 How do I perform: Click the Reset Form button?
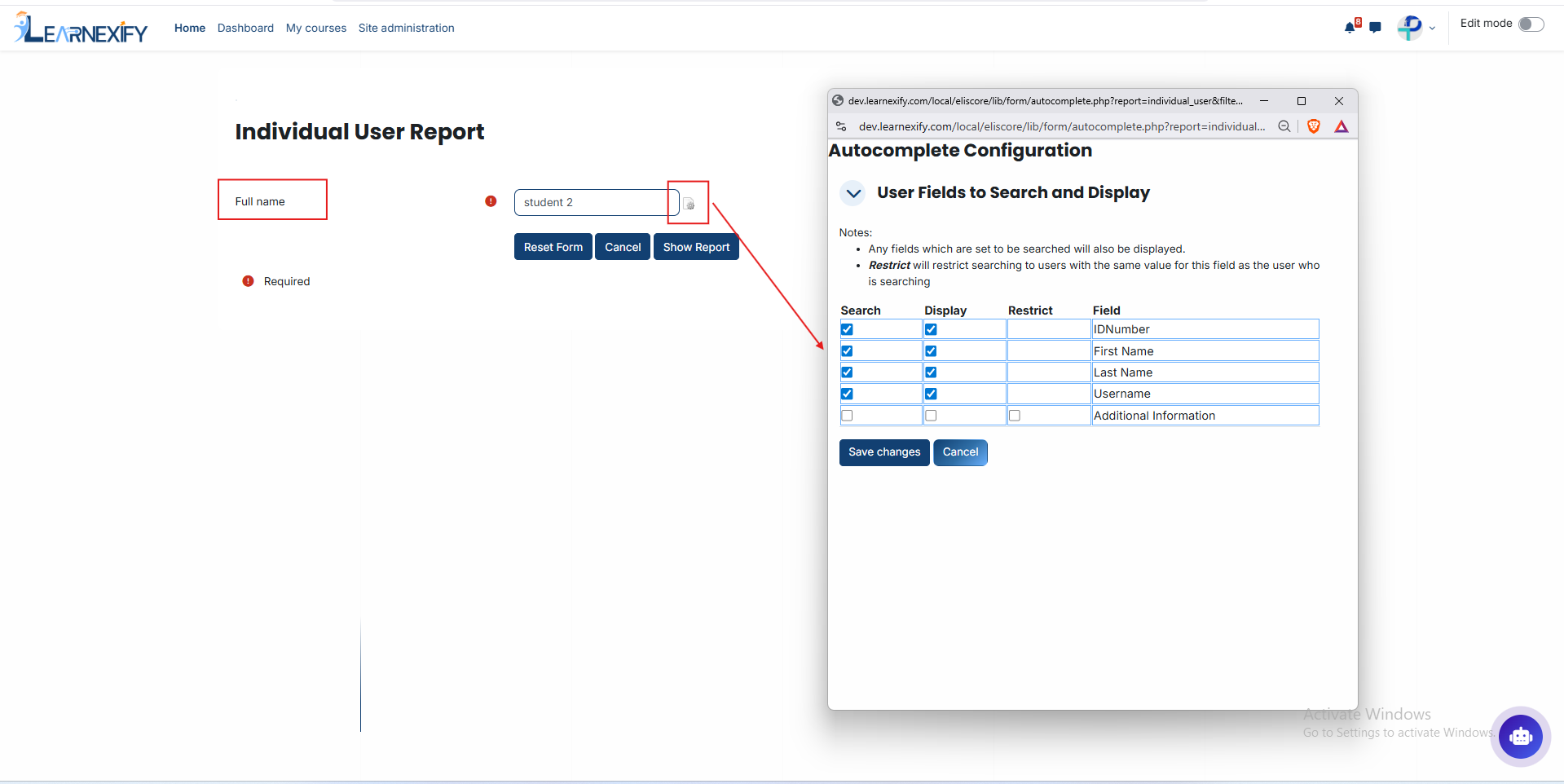coord(553,247)
